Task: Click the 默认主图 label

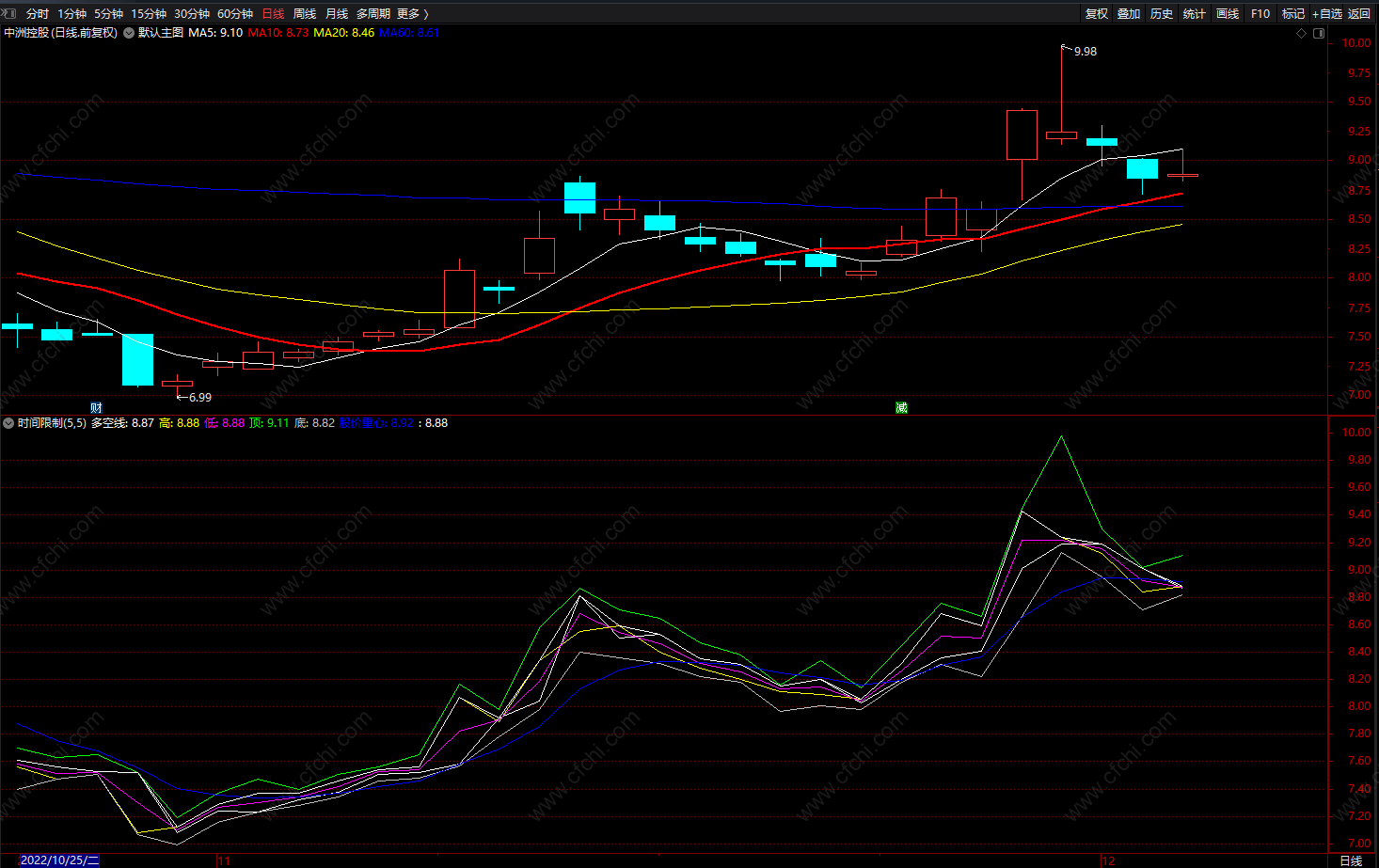Action: tap(161, 33)
